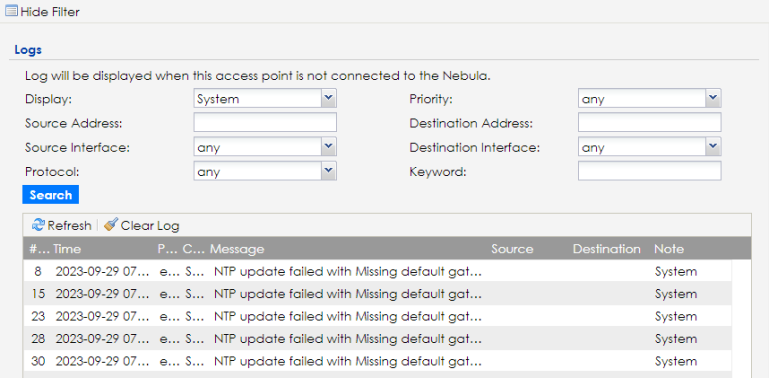Click the Hide Filter list icon
Image resolution: width=769 pixels, height=378 pixels.
(11, 11)
